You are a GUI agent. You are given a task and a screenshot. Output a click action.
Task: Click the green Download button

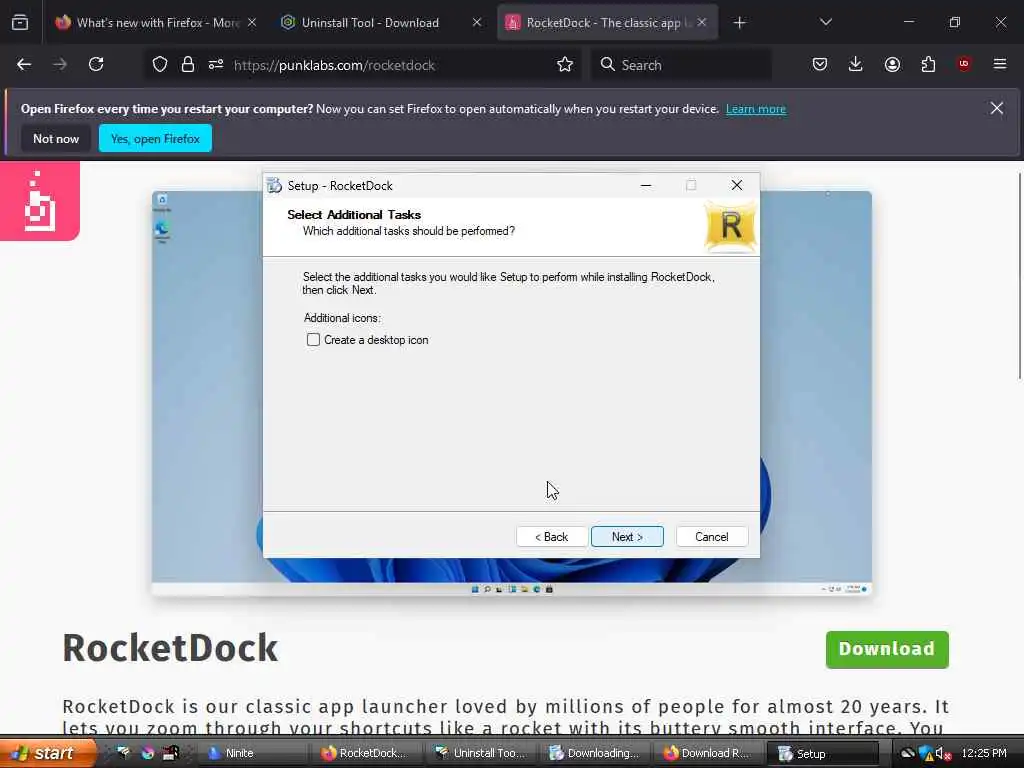(887, 649)
